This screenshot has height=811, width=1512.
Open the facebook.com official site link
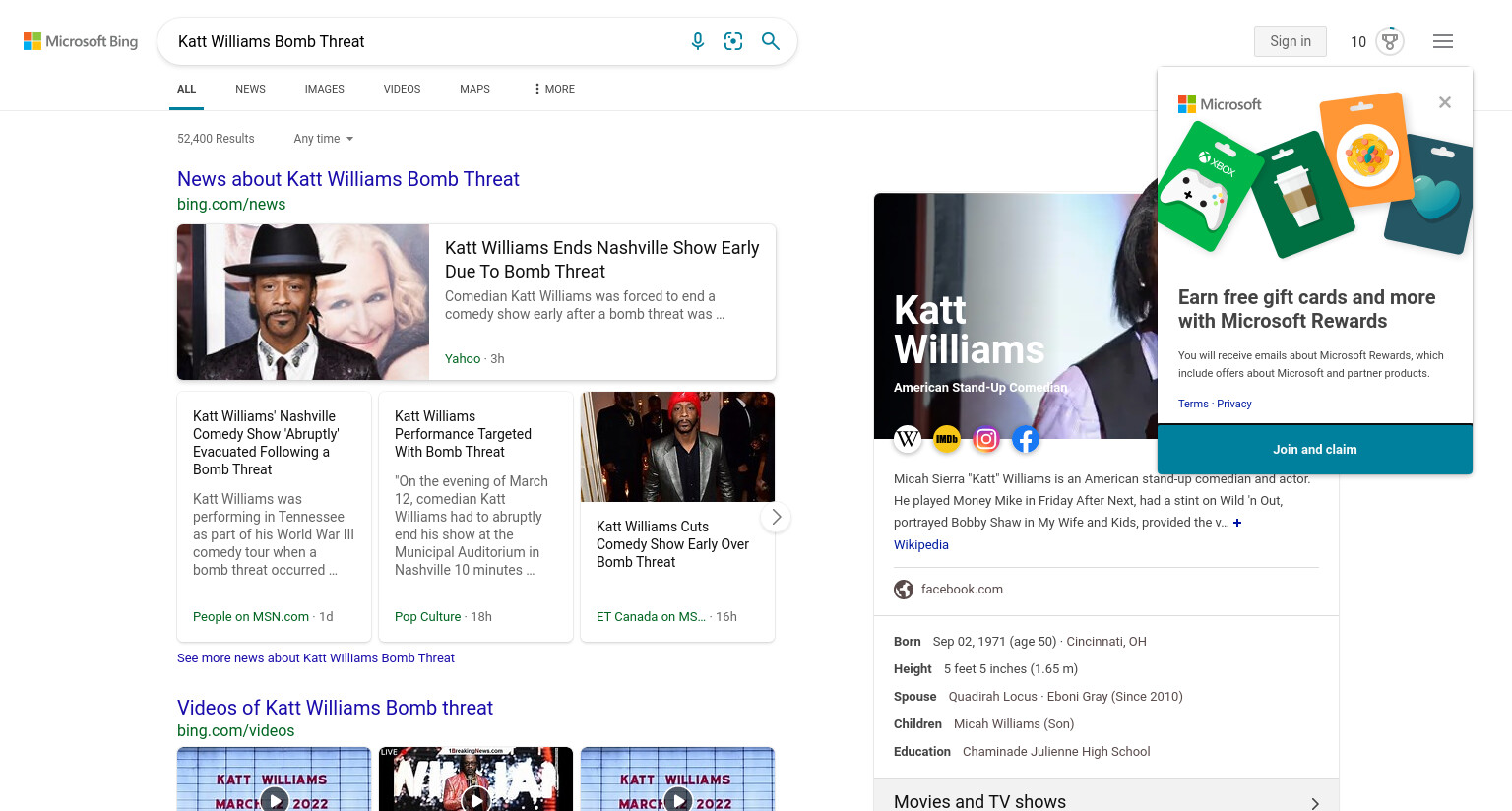tap(962, 590)
